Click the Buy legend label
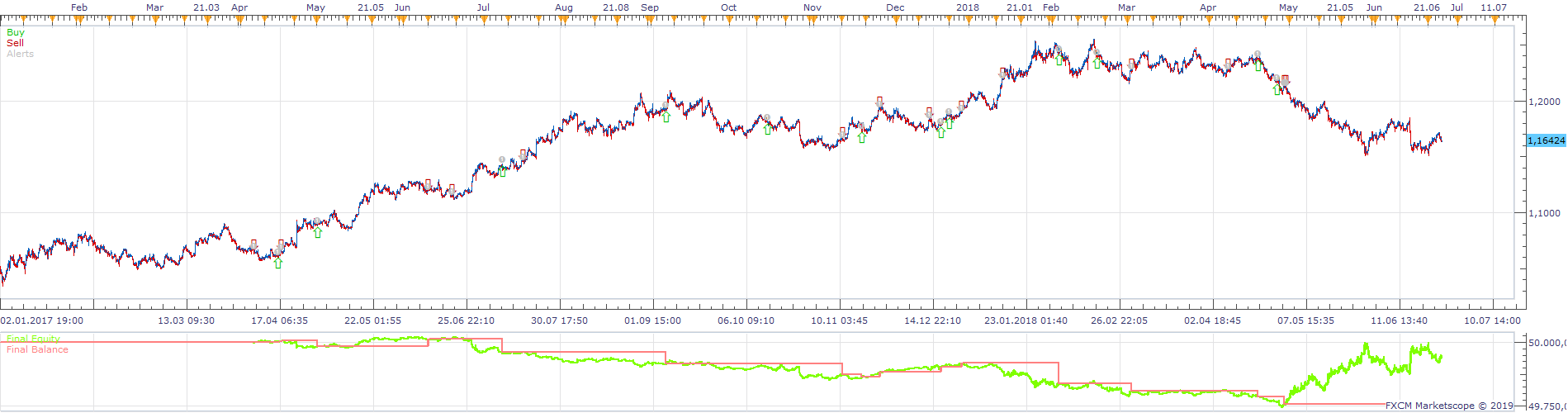The width and height of the screenshot is (1568, 413). pyautogui.click(x=16, y=33)
